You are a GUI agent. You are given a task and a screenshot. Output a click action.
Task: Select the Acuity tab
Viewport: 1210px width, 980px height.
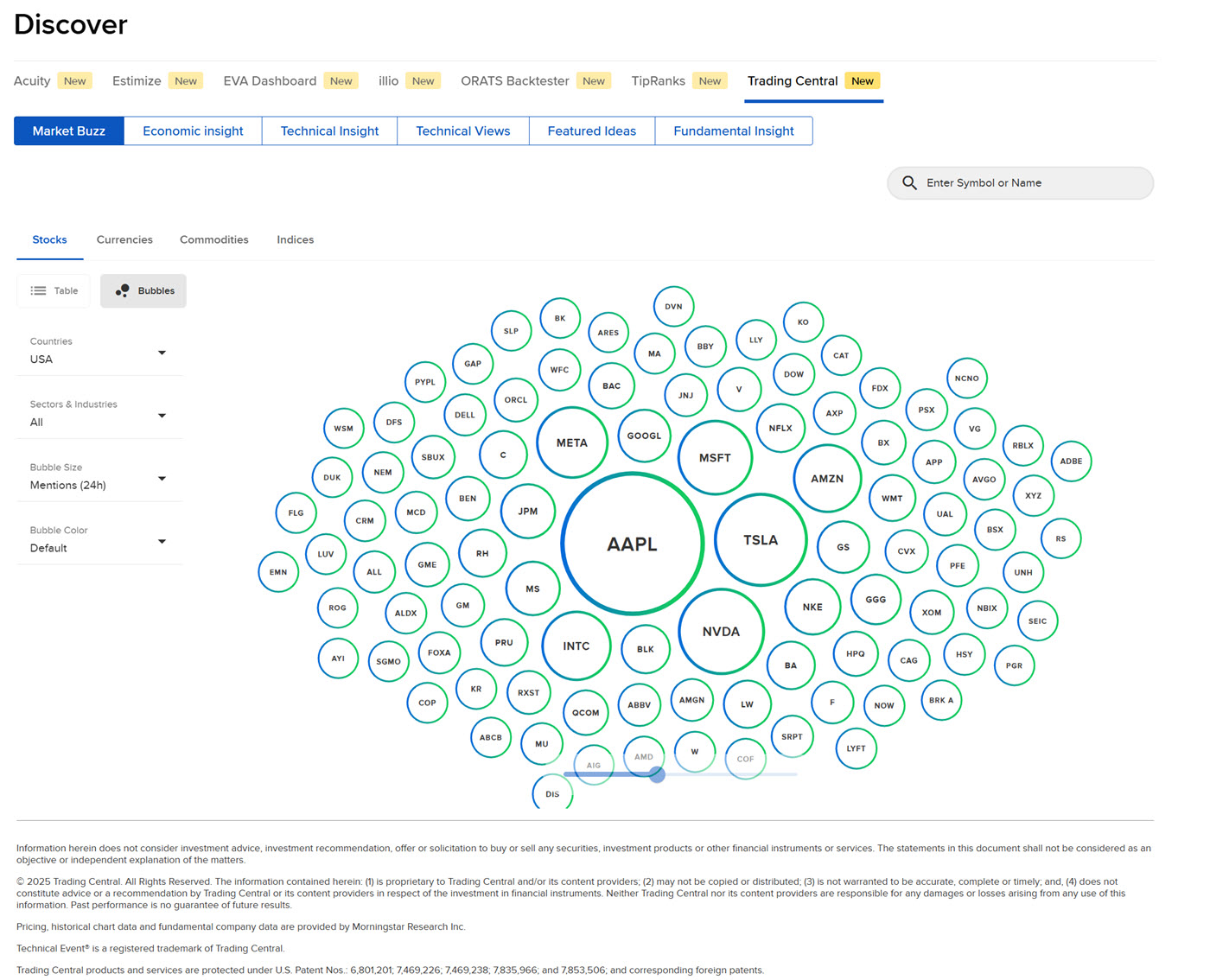[53, 81]
